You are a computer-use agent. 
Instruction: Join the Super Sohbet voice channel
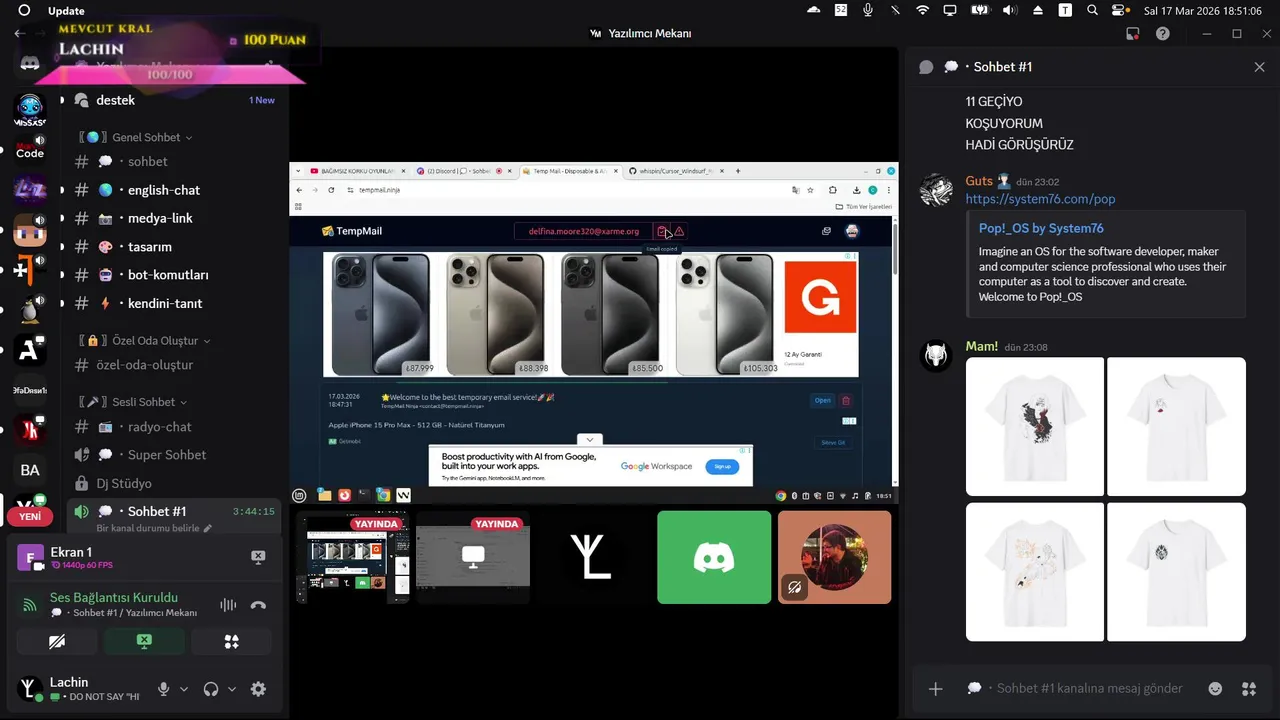pos(175,455)
